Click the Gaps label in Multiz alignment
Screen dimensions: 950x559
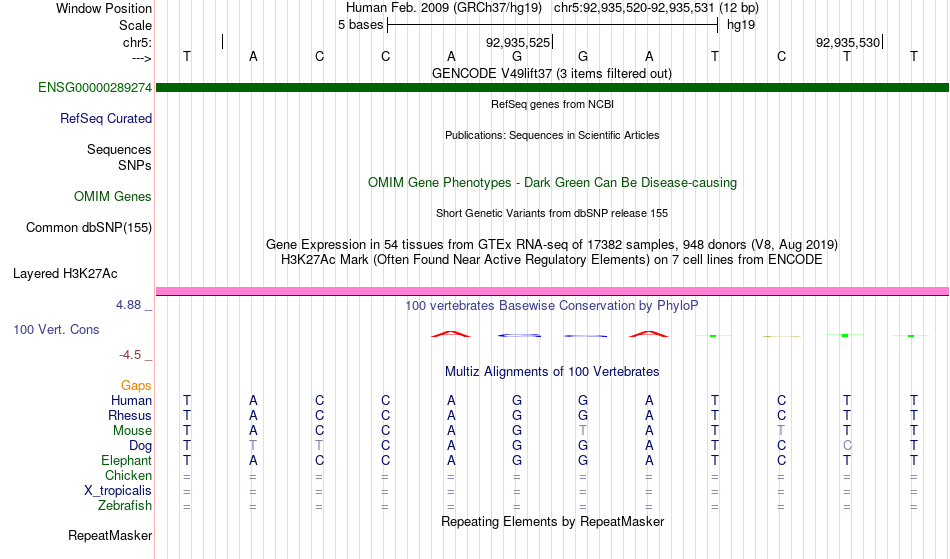(136, 385)
